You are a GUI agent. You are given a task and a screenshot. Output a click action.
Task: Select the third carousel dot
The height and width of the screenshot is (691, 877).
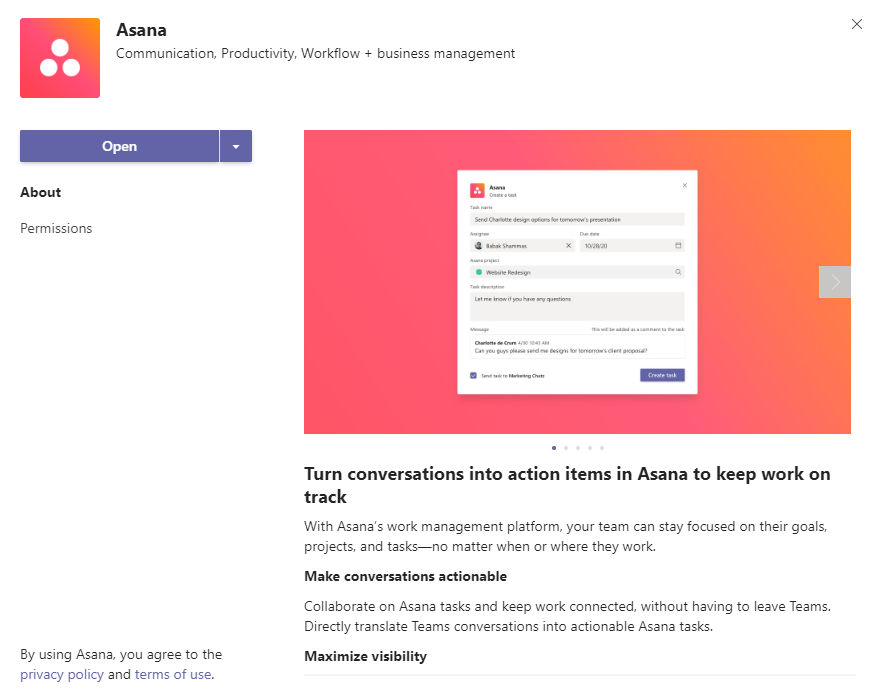click(x=578, y=448)
